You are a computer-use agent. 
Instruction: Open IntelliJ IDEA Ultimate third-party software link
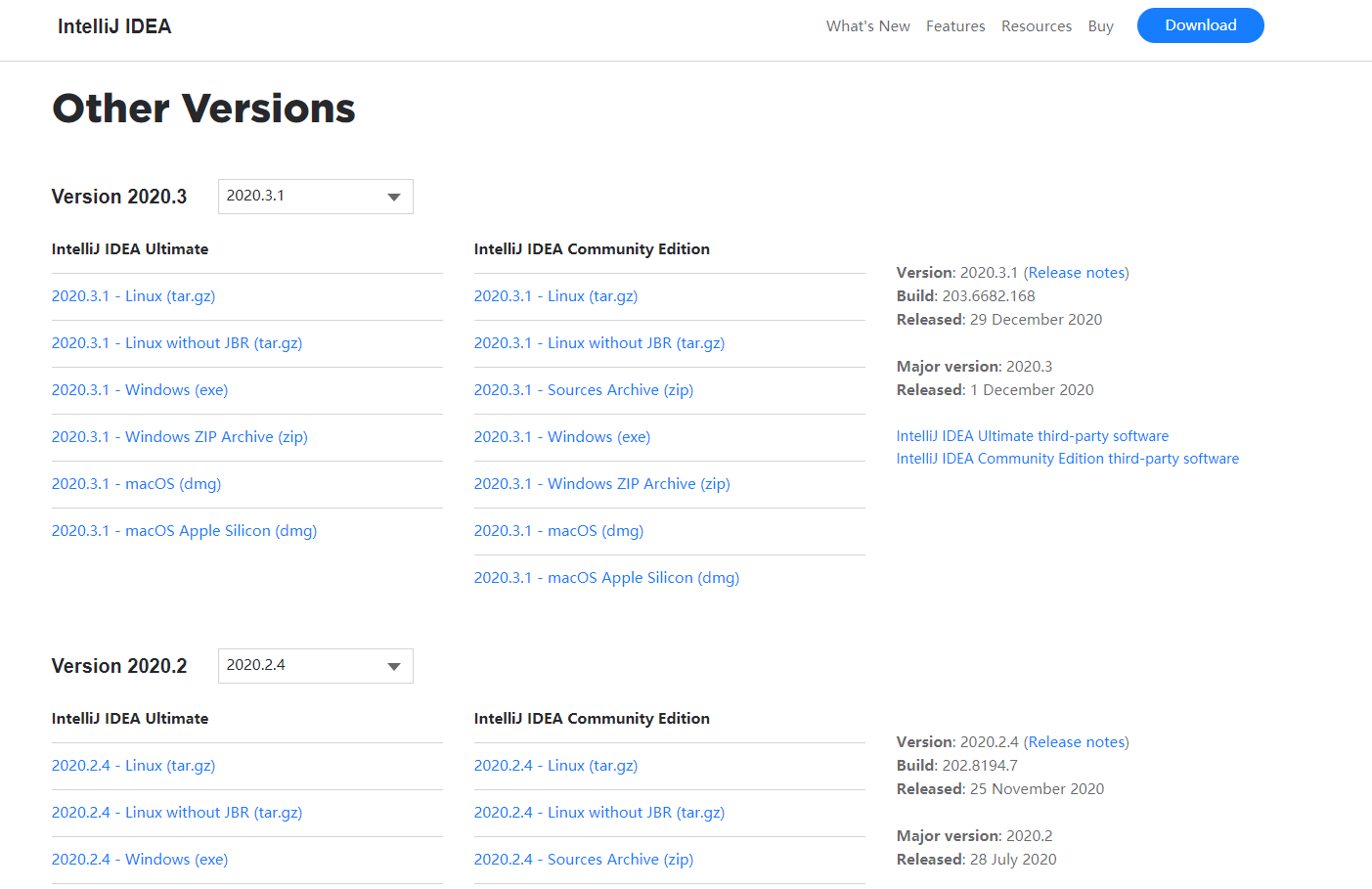[x=1033, y=436]
